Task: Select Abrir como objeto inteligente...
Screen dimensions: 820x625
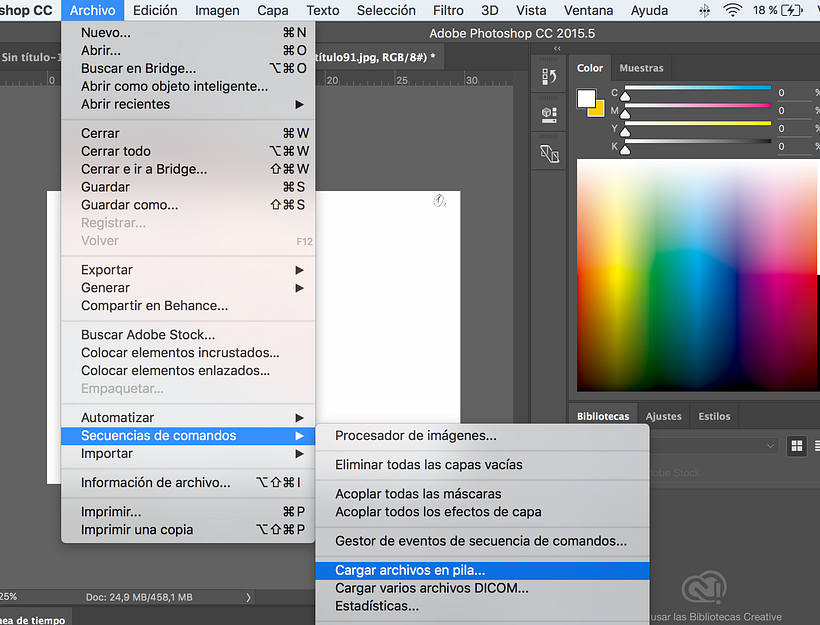Action: [x=188, y=86]
